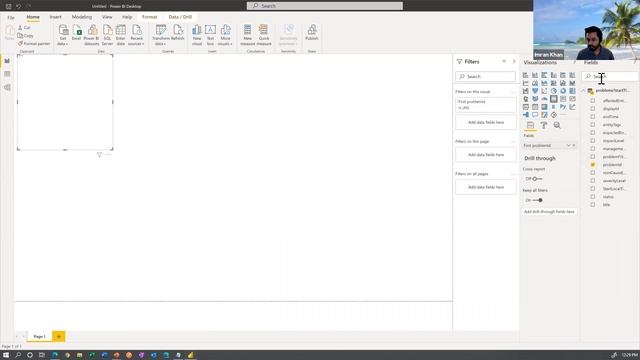
Task: Check the endTime field checkbox
Action: coord(593,117)
